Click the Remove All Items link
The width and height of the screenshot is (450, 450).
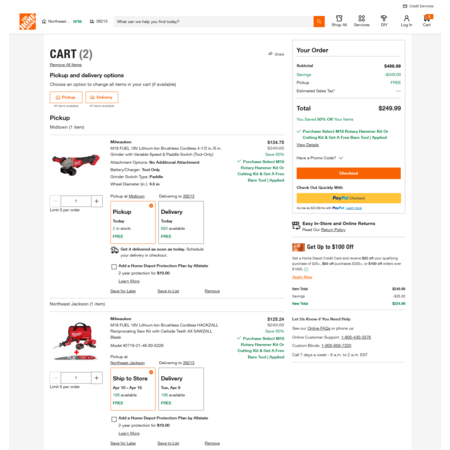[66, 65]
